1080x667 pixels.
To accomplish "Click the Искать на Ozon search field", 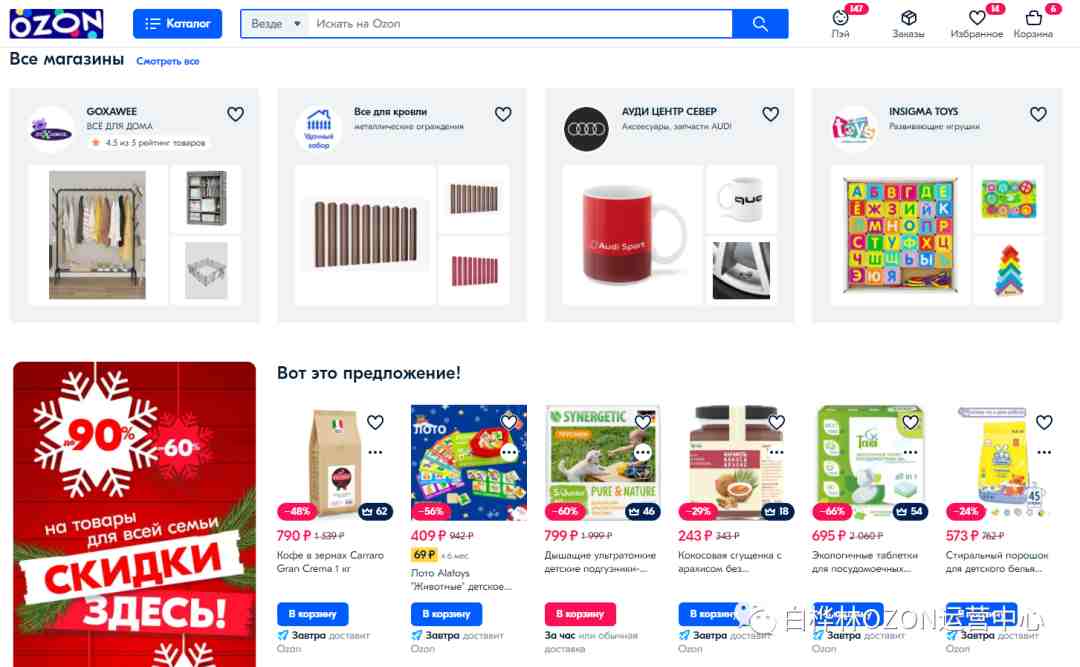I will tap(520, 23).
